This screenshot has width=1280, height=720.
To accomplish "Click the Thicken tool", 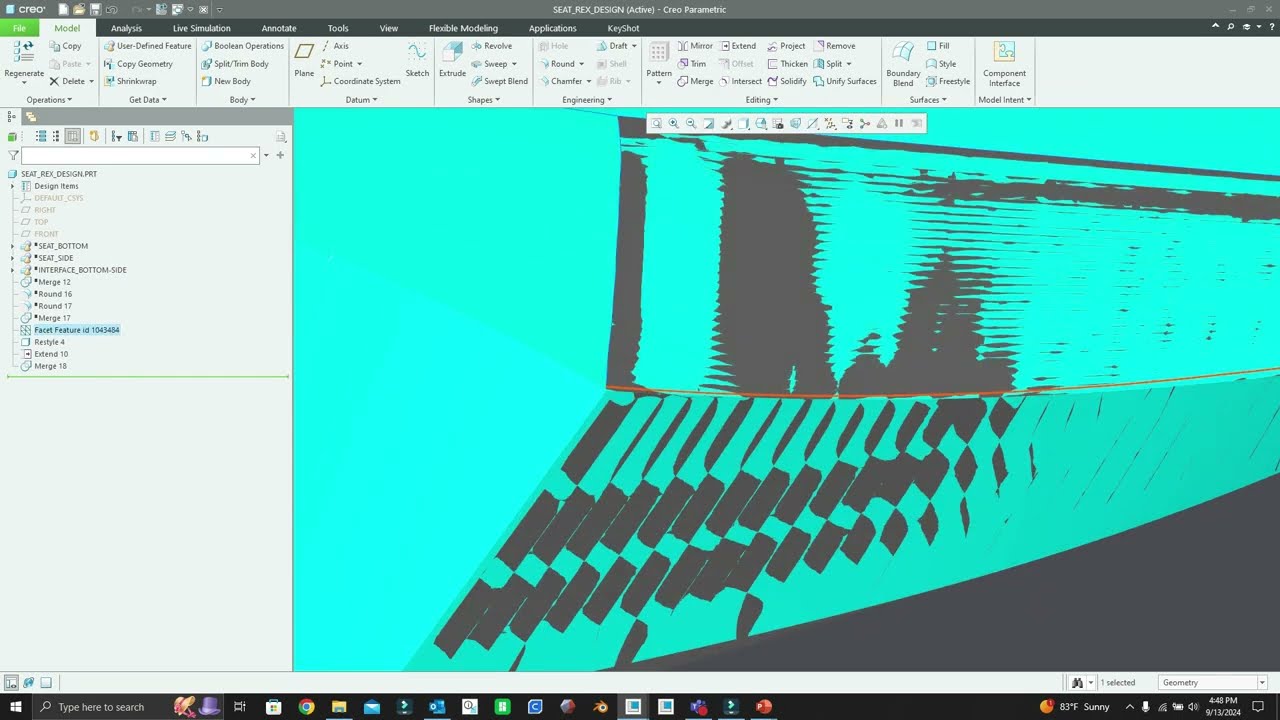I will pyautogui.click(x=788, y=64).
